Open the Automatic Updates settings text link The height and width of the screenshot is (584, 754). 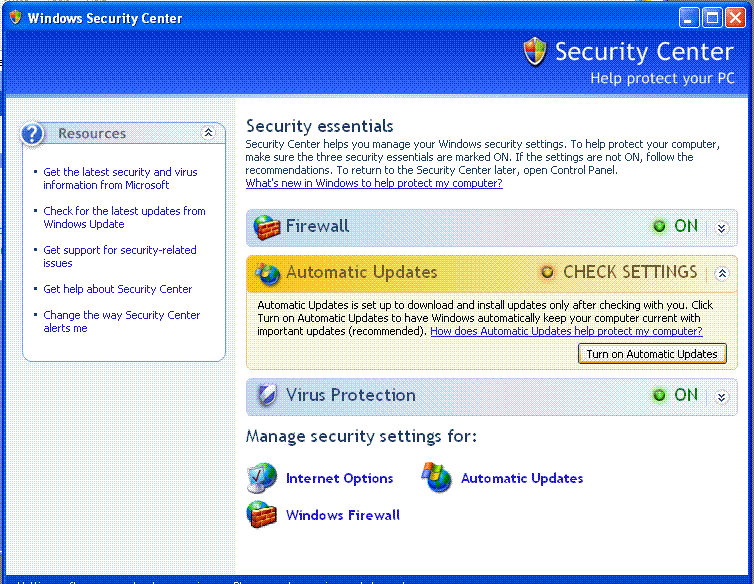coord(522,478)
